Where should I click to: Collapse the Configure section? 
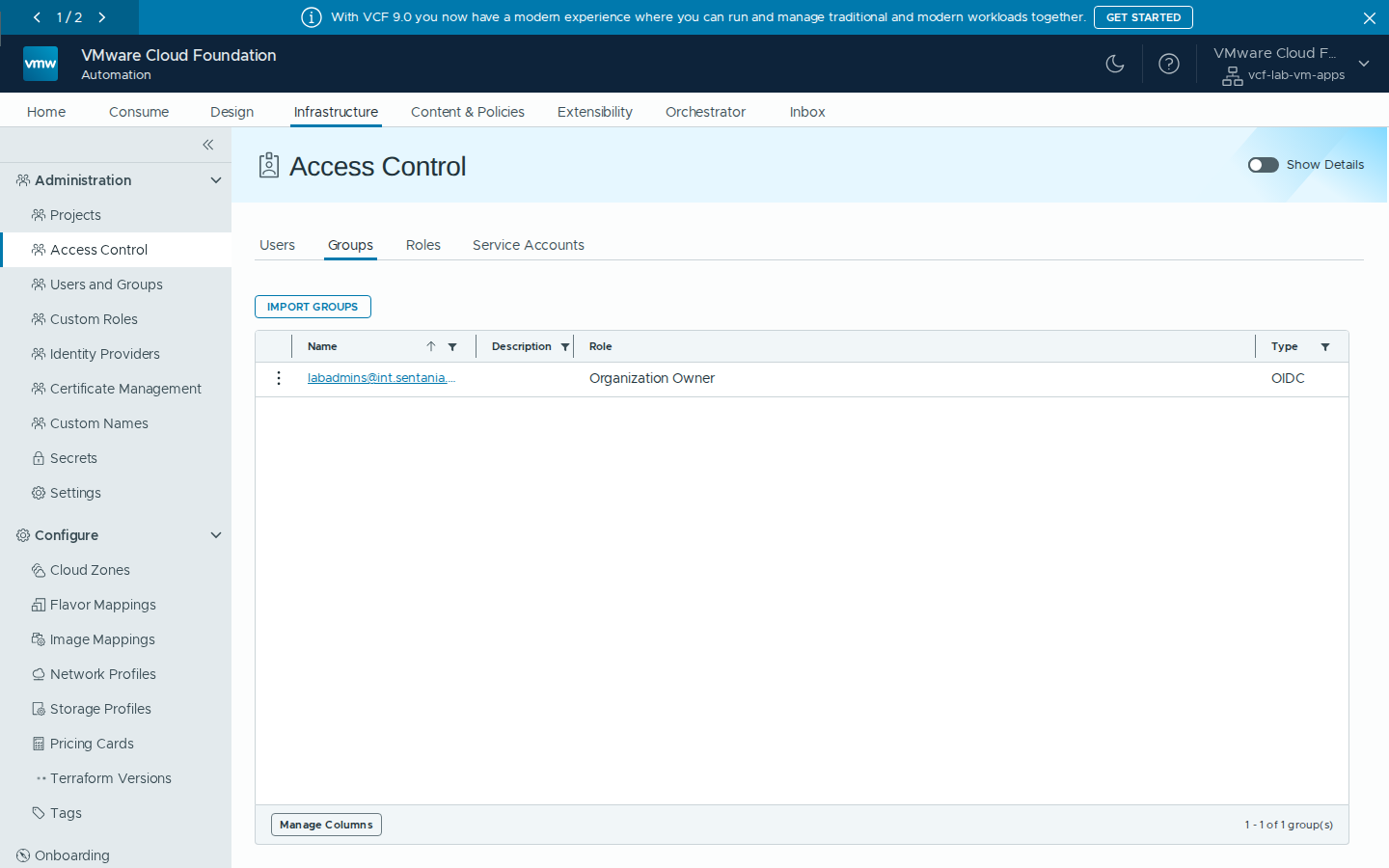[216, 535]
